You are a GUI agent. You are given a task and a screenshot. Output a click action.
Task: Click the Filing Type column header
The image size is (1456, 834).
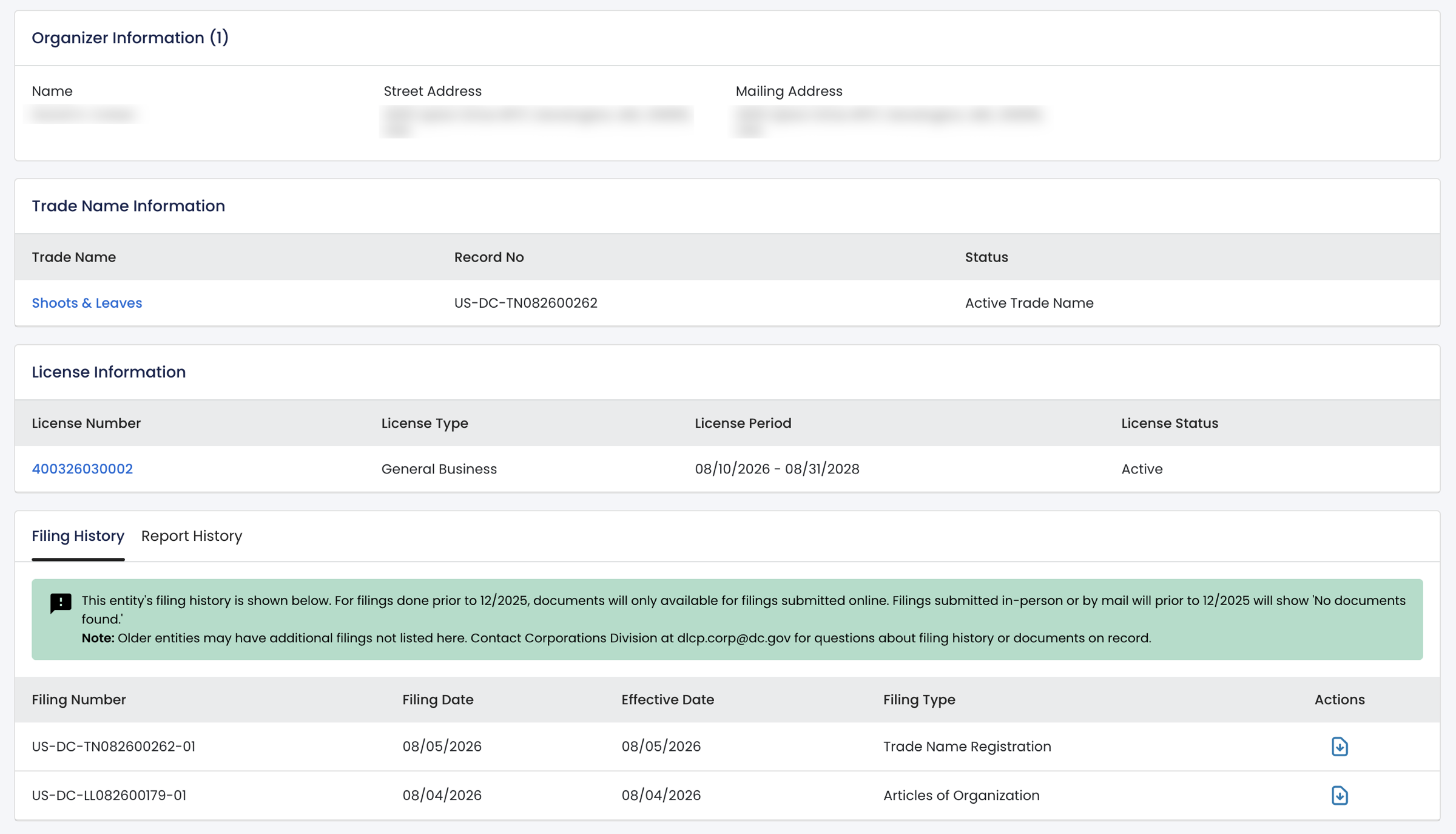[919, 699]
